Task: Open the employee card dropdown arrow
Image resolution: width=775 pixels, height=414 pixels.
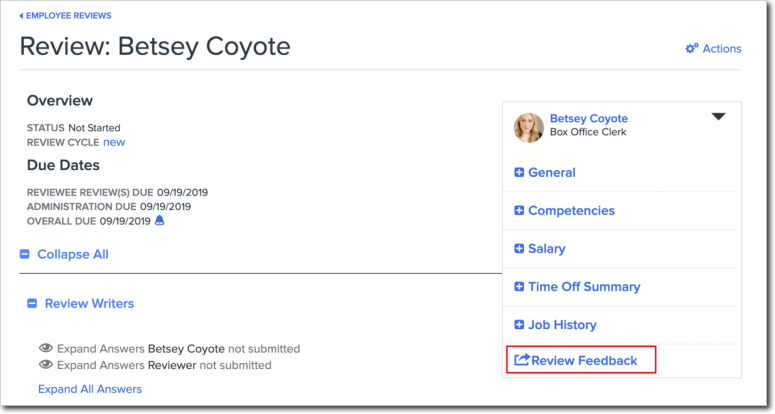Action: pyautogui.click(x=718, y=117)
